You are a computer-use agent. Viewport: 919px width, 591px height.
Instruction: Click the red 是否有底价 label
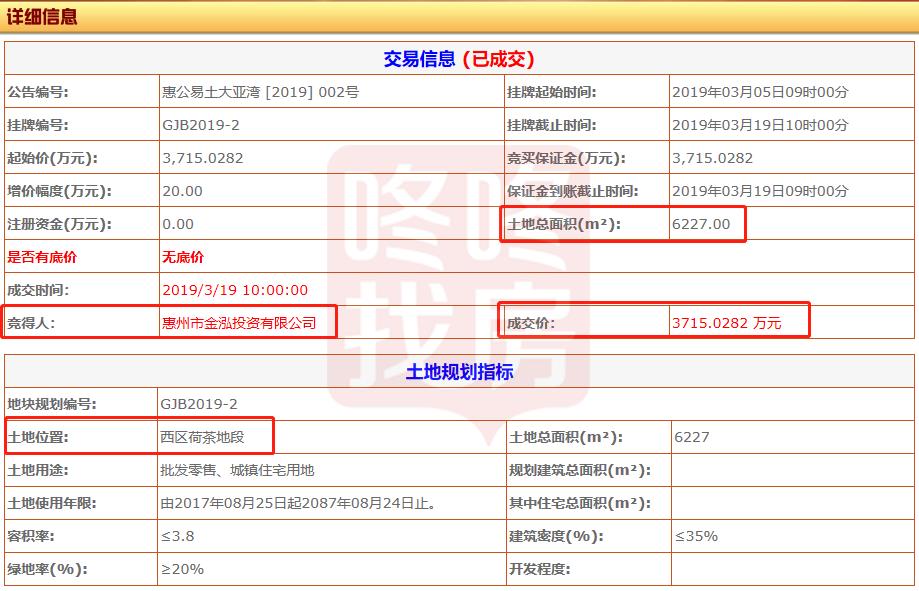(42, 257)
